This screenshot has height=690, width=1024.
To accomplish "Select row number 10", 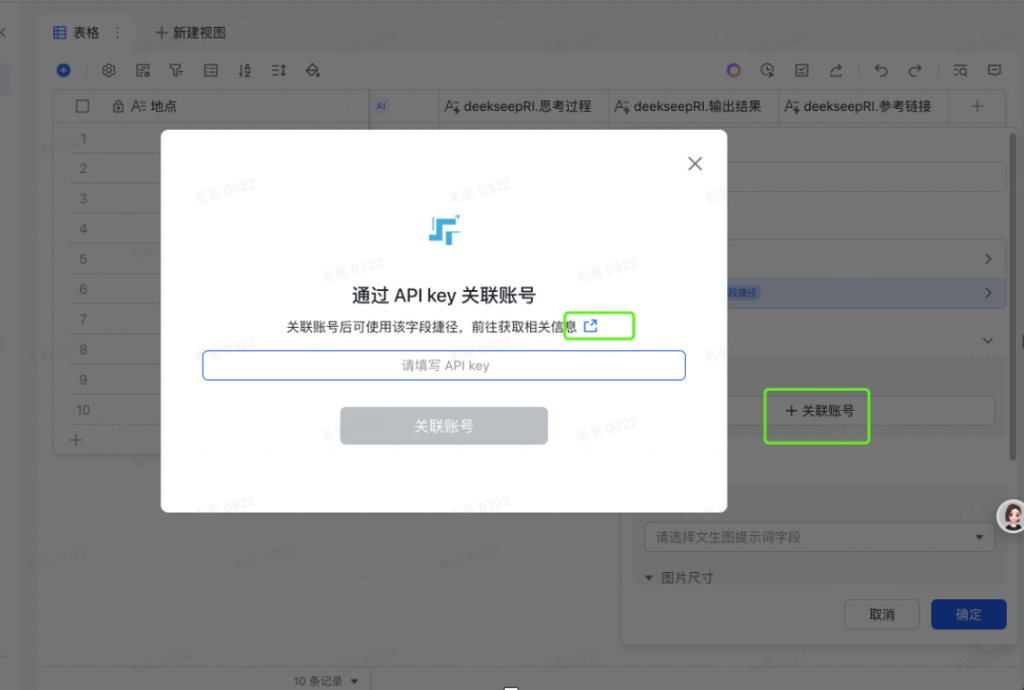I will click(83, 410).
